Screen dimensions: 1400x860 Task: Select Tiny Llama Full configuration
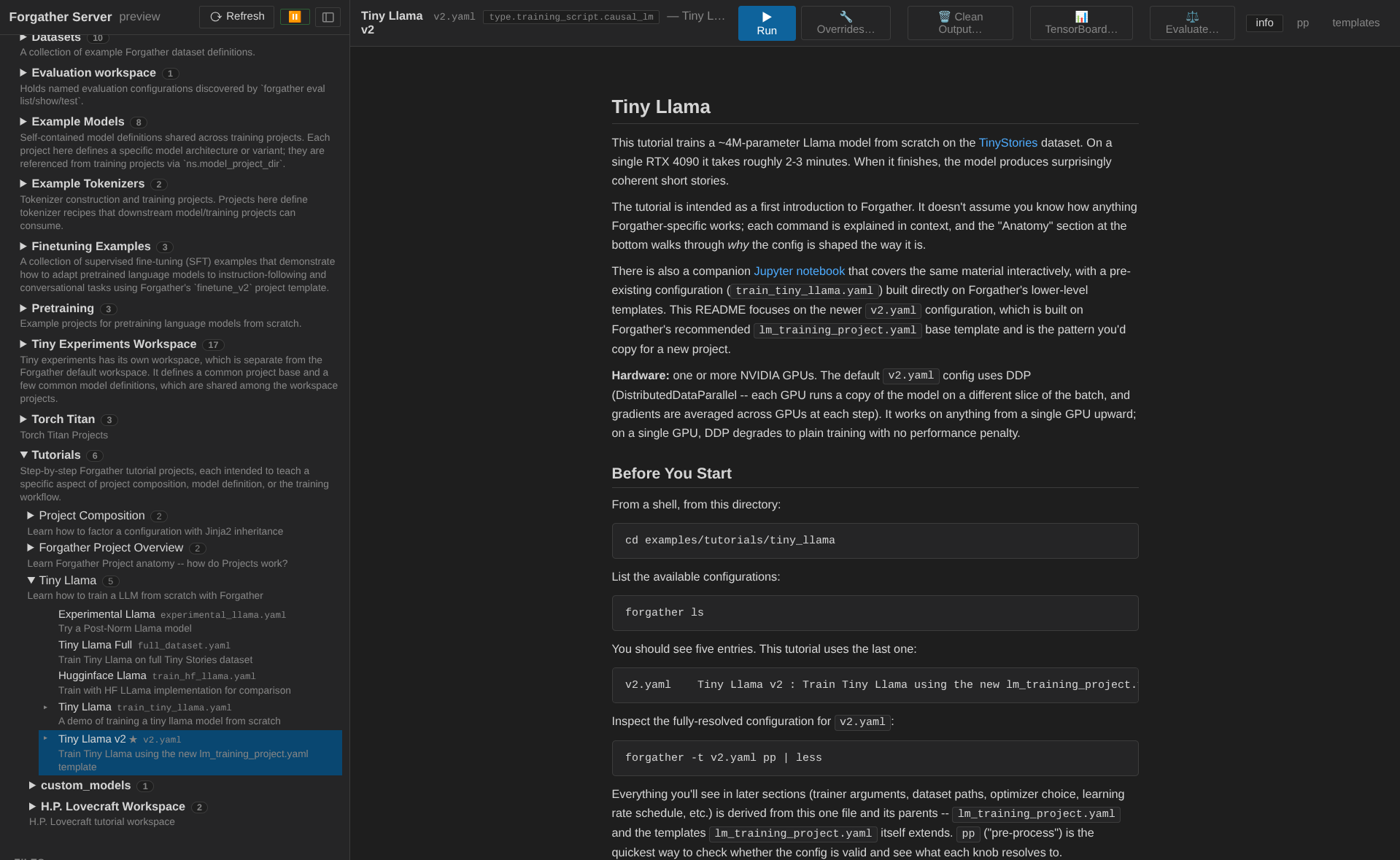190,652
